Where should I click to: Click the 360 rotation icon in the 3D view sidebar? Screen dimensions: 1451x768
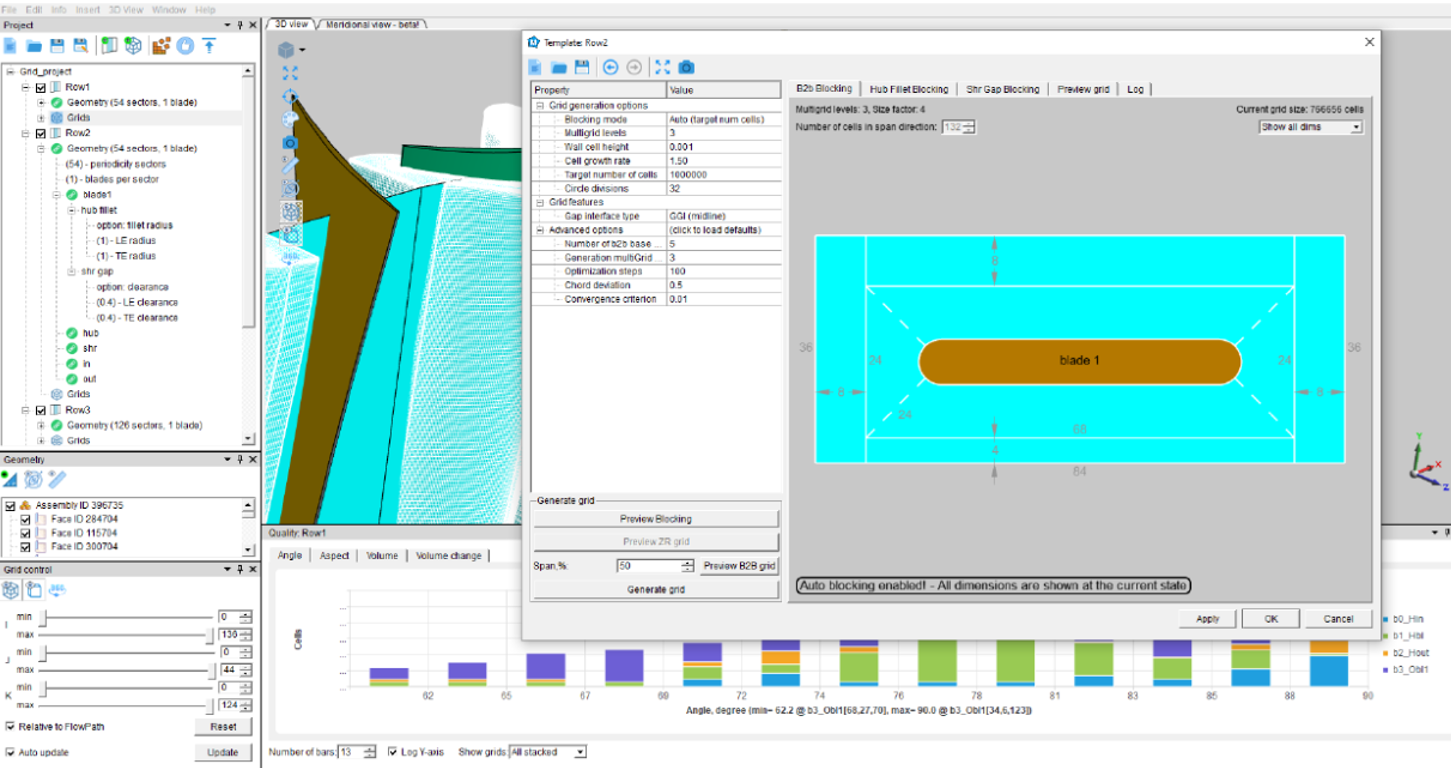[290, 255]
